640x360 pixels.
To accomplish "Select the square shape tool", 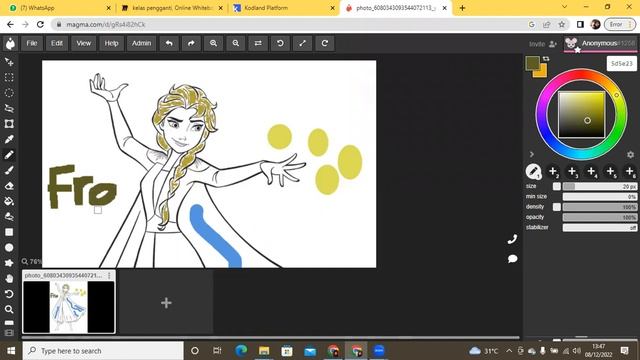I will tap(9, 232).
